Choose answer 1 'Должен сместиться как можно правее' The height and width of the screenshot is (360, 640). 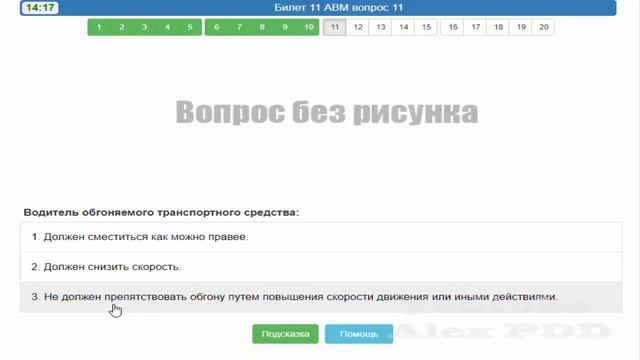coord(321,237)
